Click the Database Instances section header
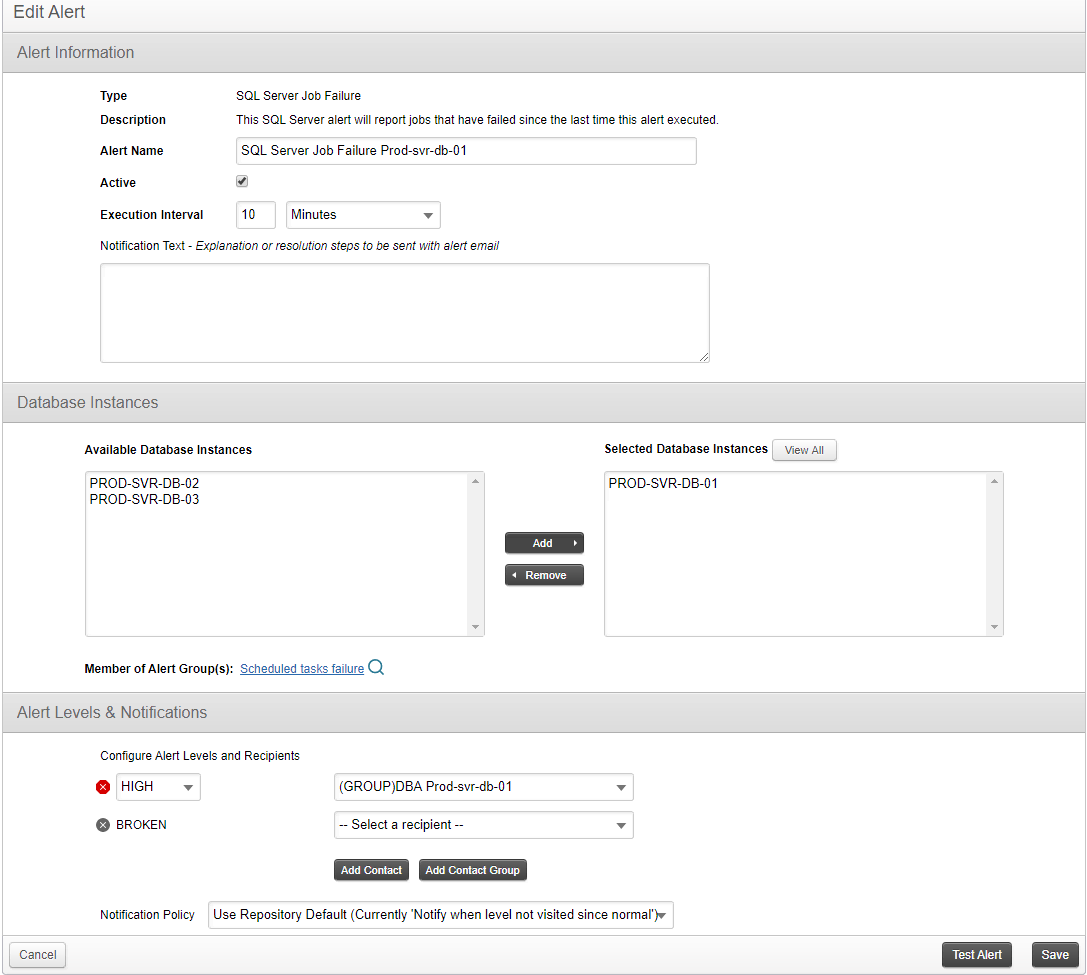This screenshot has width=1087, height=975. pos(544,403)
